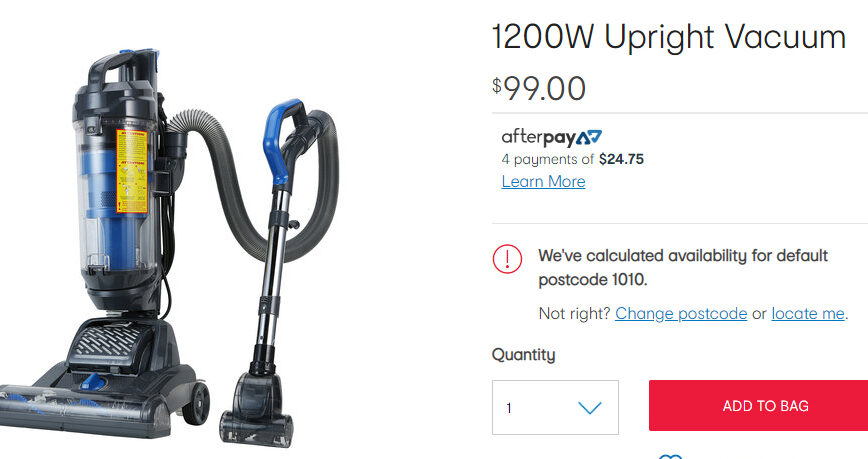Click the upright vacuum product image
868x459 pixels.
(169, 246)
